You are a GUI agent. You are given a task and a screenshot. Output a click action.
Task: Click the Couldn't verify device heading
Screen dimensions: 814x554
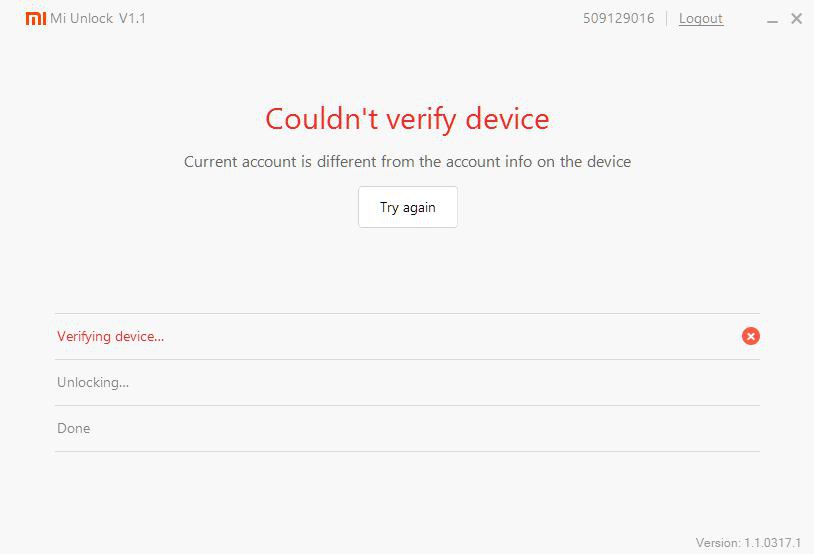[407, 119]
